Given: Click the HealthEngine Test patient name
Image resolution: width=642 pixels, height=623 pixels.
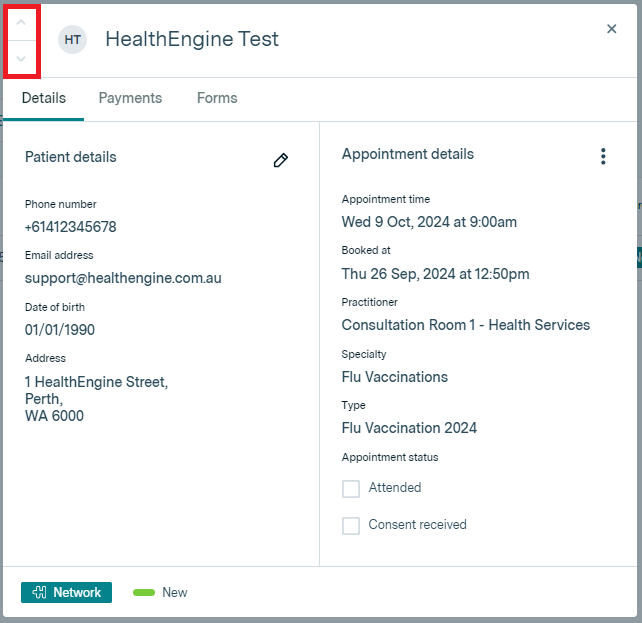Looking at the screenshot, I should coord(192,40).
